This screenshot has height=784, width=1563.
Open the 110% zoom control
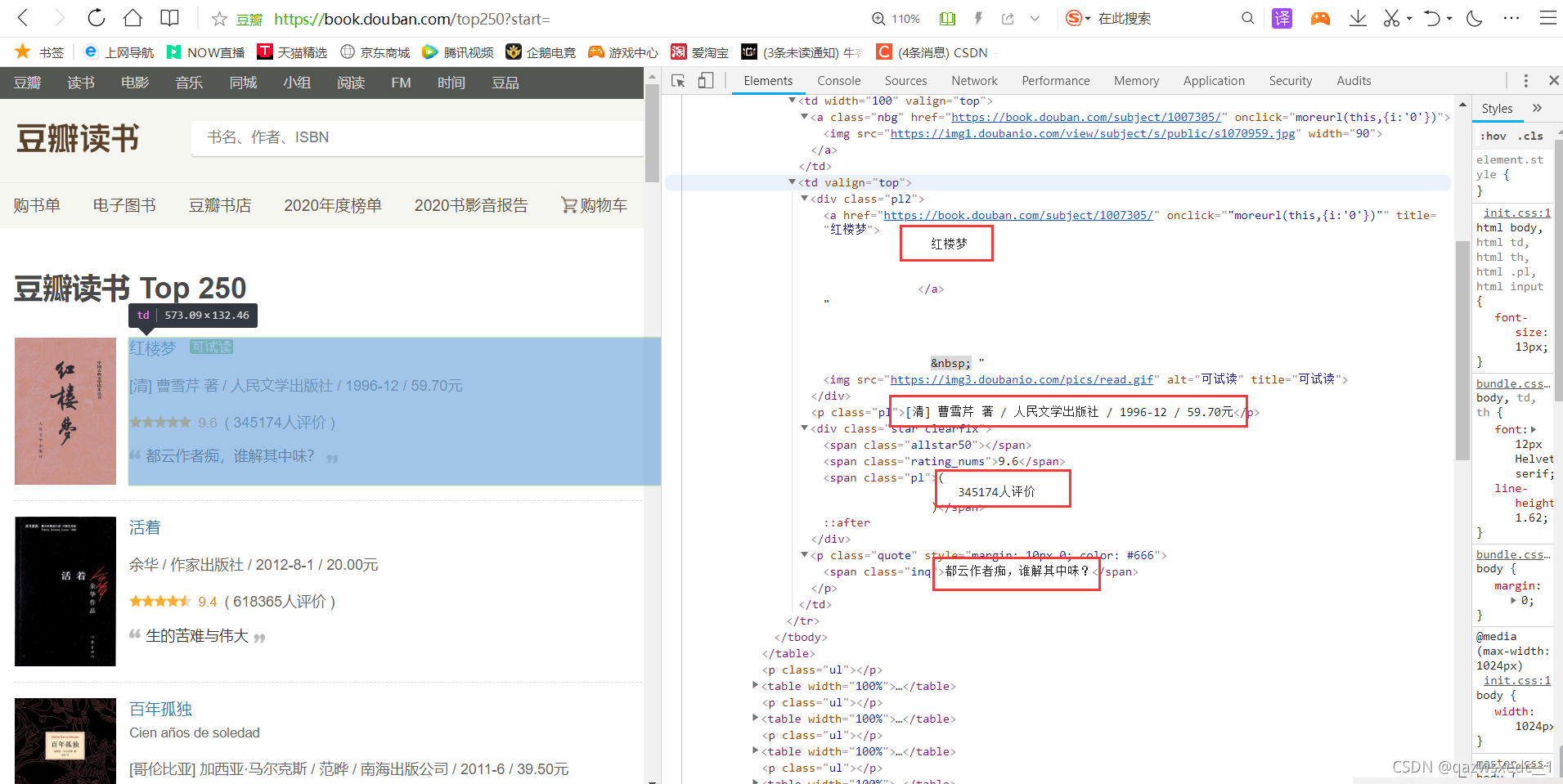pyautogui.click(x=896, y=19)
